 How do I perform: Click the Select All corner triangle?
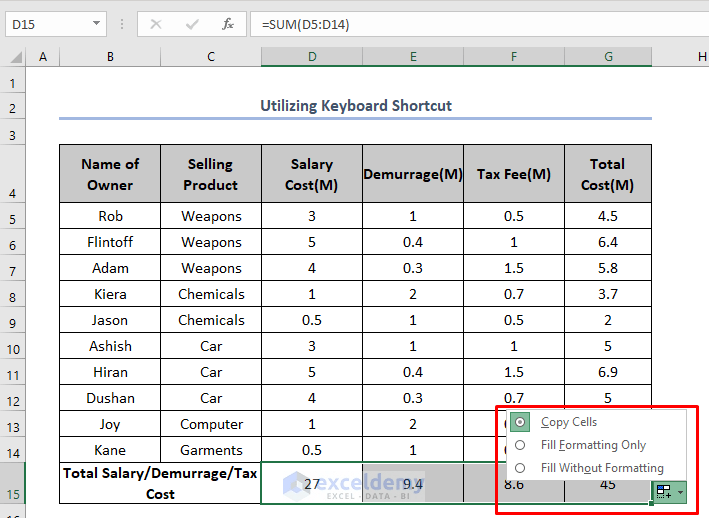[16, 57]
